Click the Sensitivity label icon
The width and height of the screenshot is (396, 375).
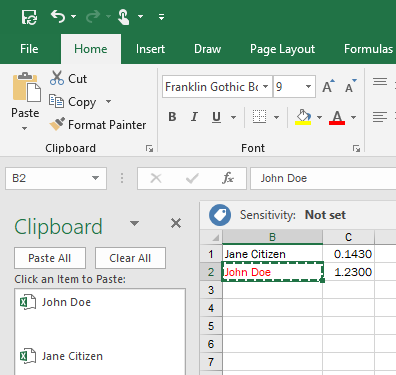(x=220, y=215)
